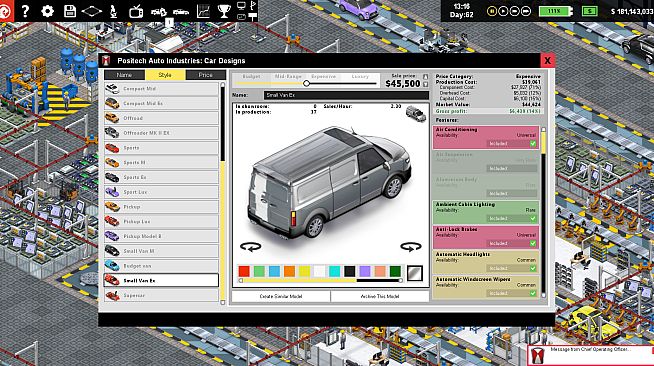Screen dimensions: 654x366
Task: Set game to normal play speed
Action: (x=503, y=11)
